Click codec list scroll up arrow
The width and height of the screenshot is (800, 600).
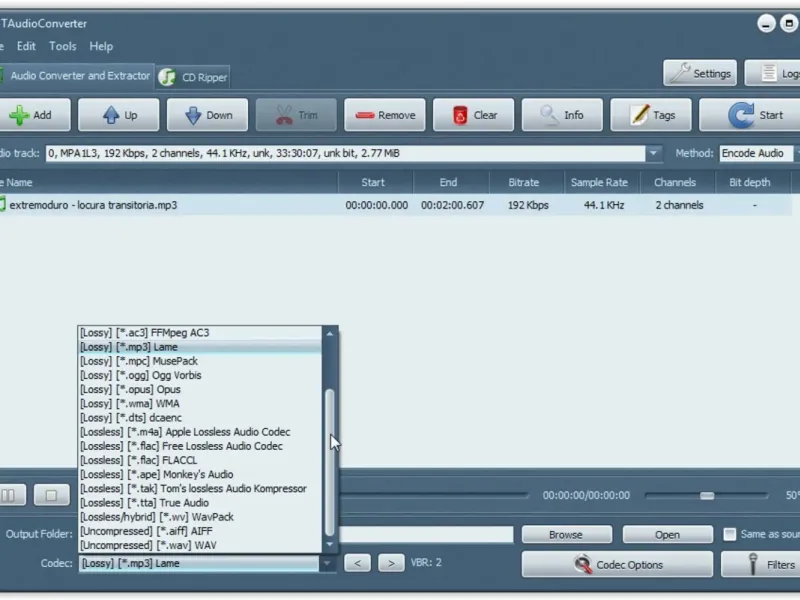(x=330, y=334)
